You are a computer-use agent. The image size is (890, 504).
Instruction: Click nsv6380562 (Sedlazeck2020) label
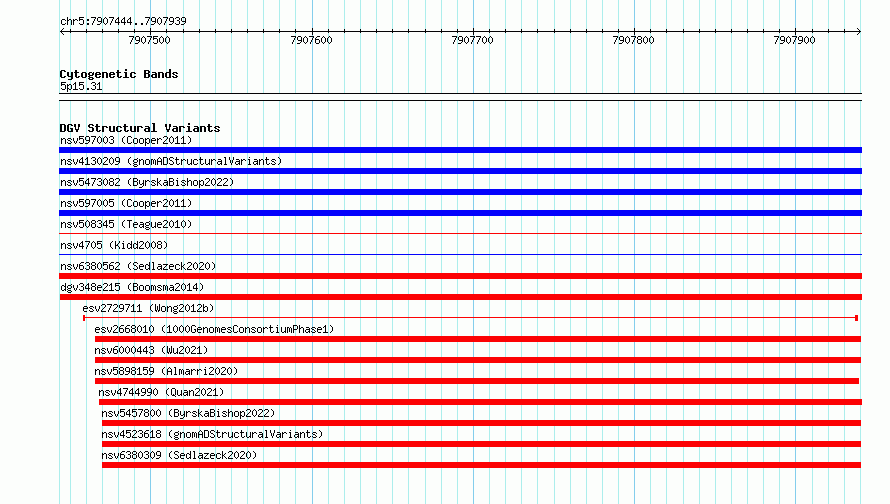138,266
